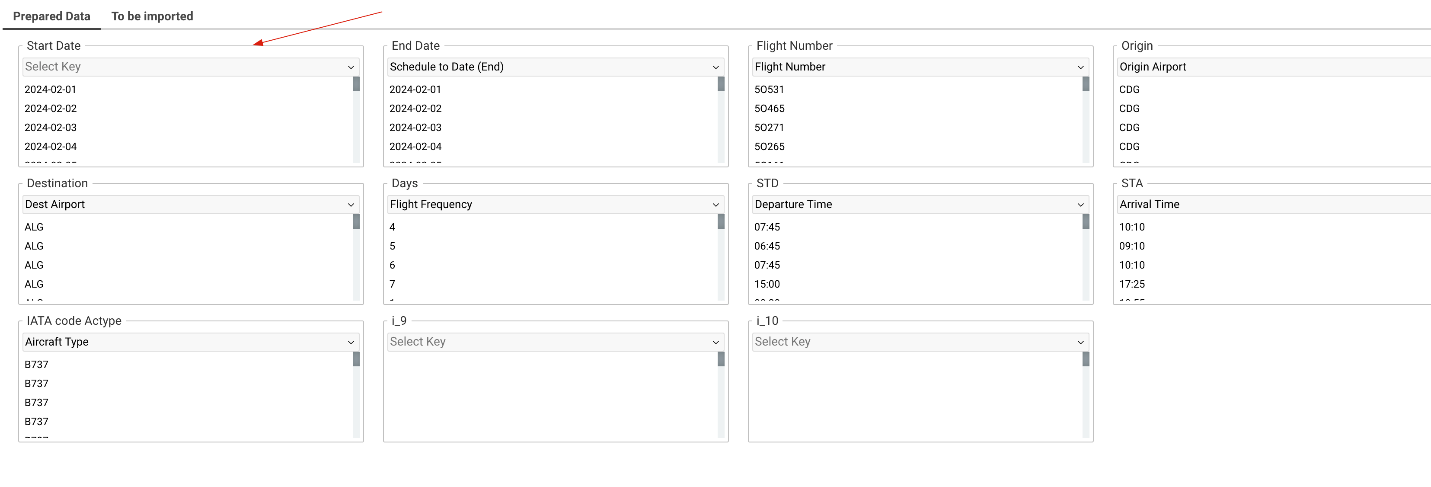Click 15:00 in the STD list
The image size is (1431, 487).
(x=767, y=284)
